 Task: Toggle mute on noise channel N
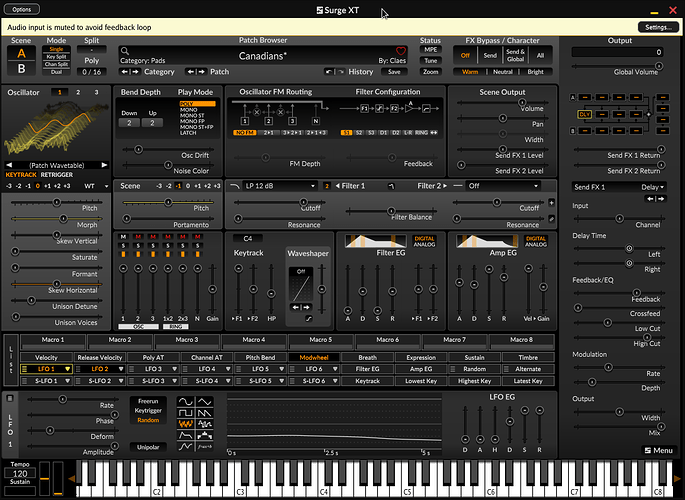tap(197, 237)
